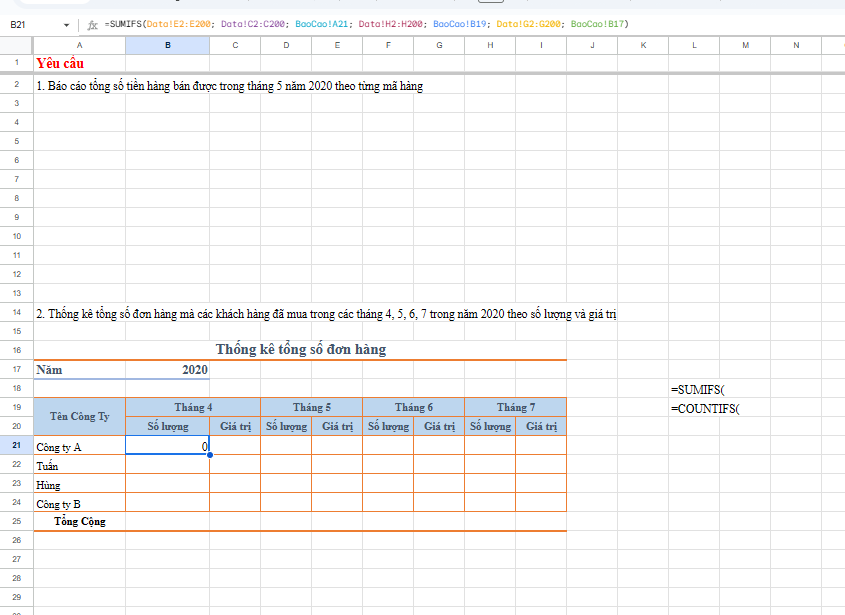Select row 14 header
The height and width of the screenshot is (615, 845).
pos(17,312)
